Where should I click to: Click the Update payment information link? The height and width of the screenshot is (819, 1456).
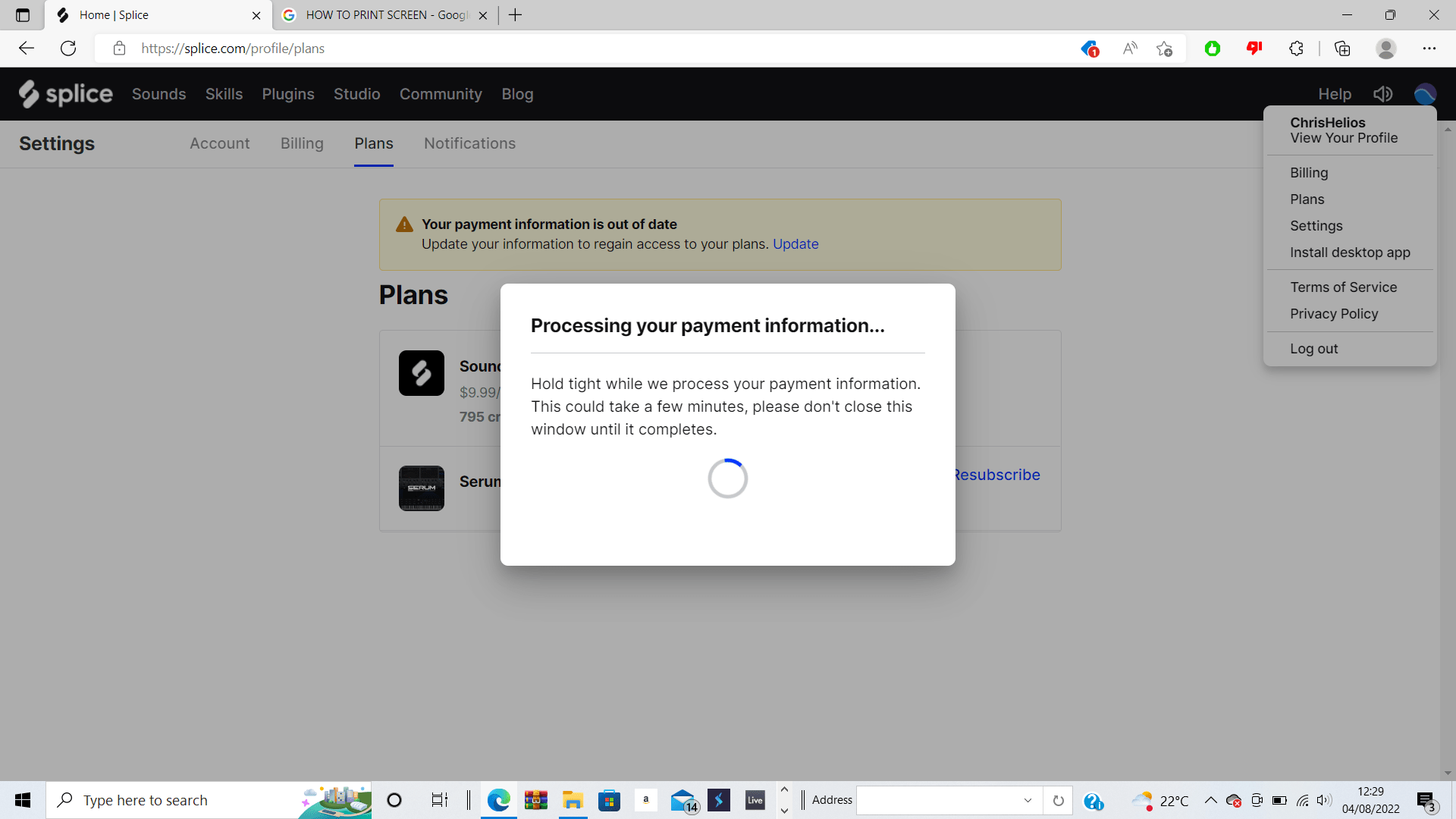tap(795, 244)
